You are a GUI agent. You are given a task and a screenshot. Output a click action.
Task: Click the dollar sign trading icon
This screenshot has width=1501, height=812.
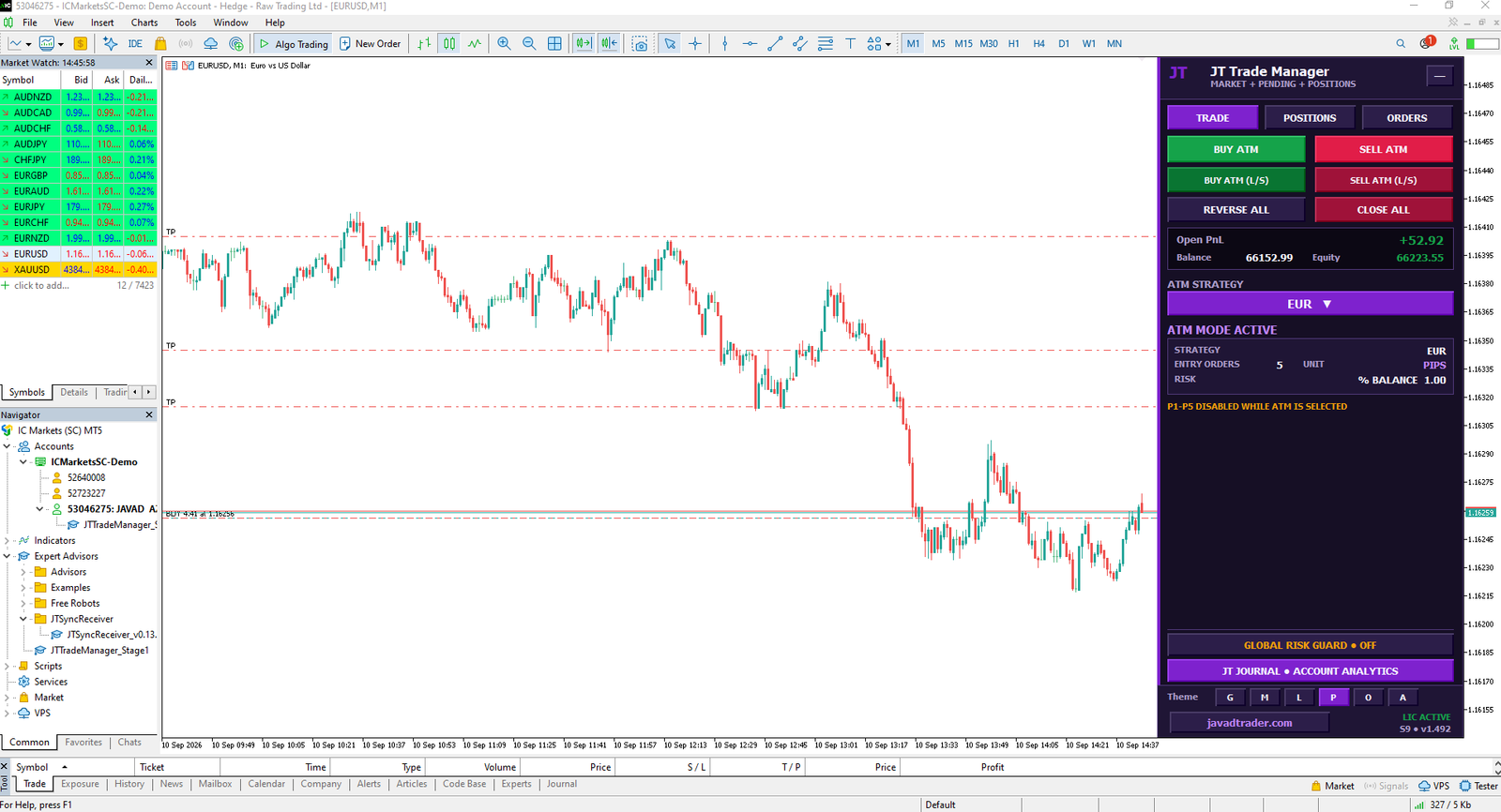tap(81, 43)
